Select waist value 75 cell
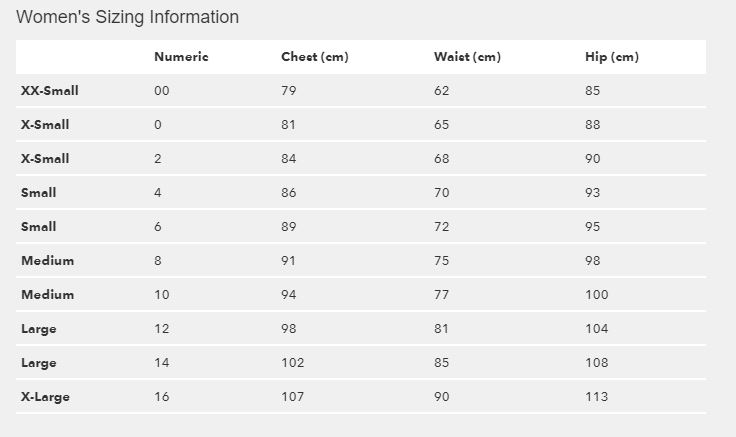Screen dimensions: 736x437 pos(442,261)
